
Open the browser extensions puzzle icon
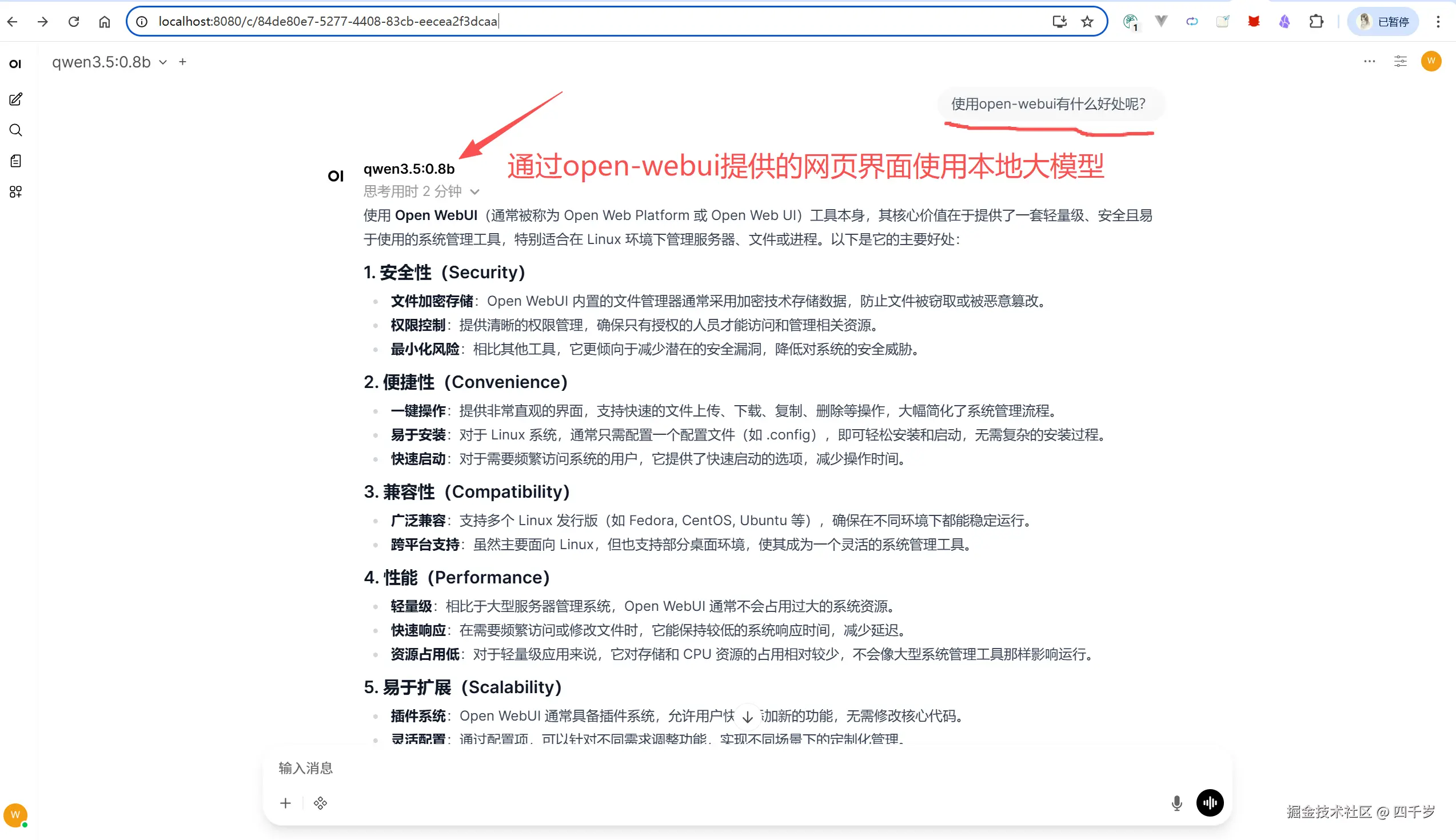point(1317,21)
